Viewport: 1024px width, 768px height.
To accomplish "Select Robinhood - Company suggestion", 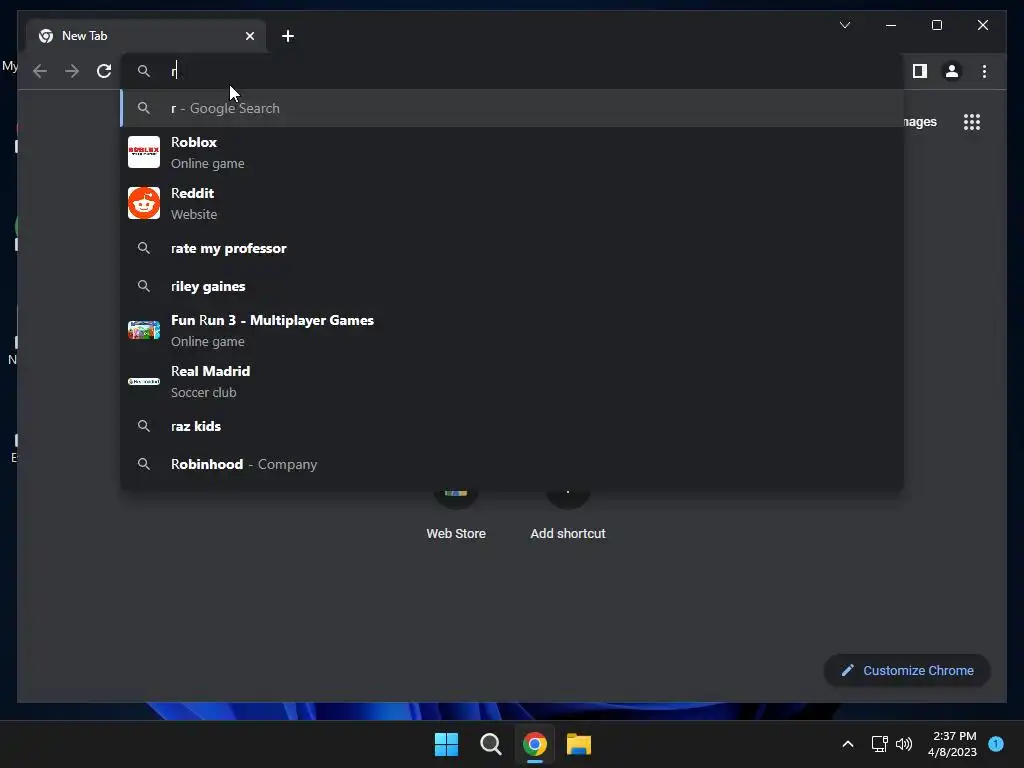I will (x=513, y=464).
